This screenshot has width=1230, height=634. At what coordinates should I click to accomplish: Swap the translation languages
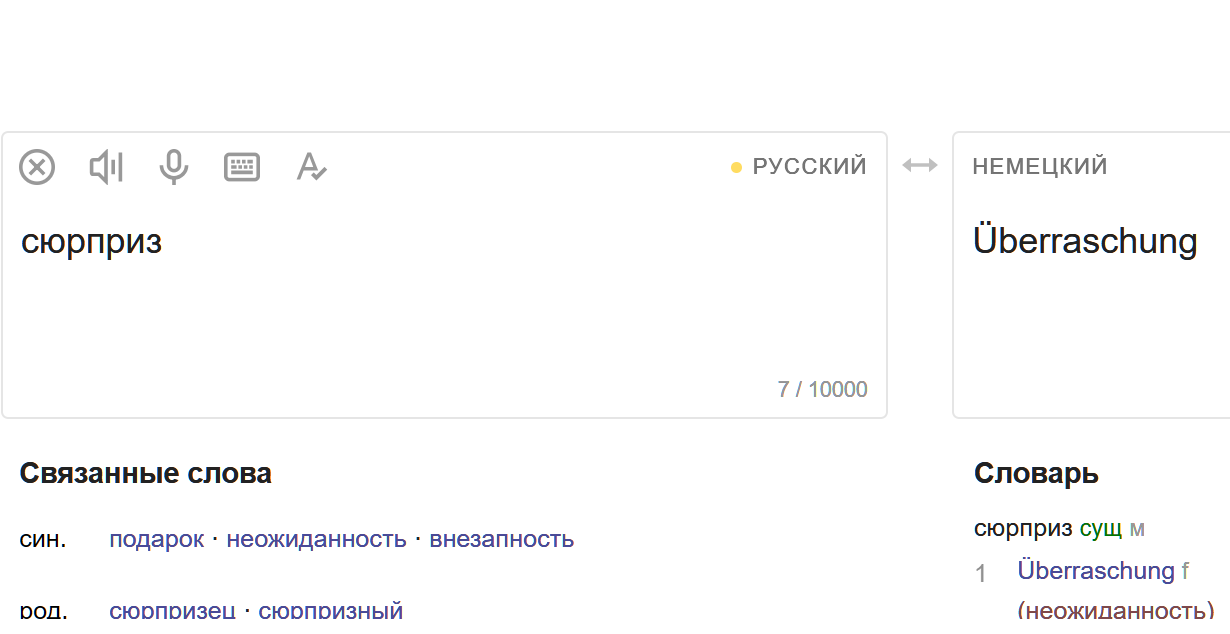point(920,166)
